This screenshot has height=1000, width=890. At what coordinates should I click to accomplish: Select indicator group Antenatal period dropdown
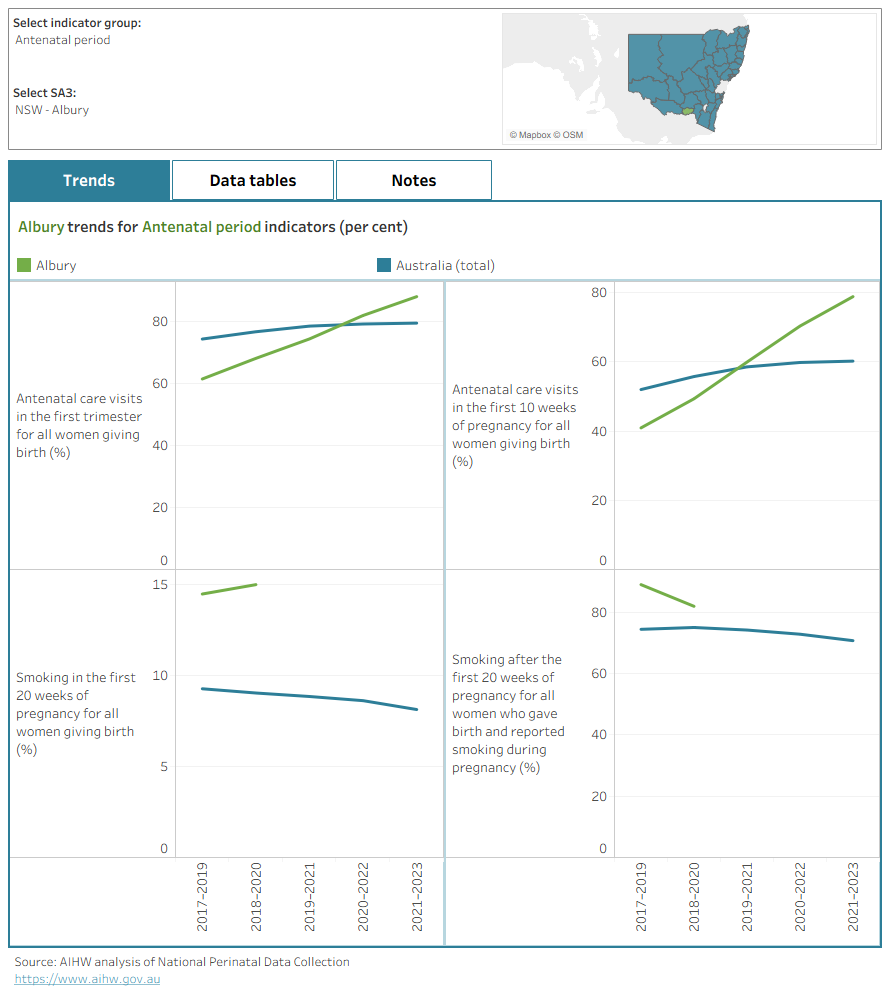click(x=62, y=40)
